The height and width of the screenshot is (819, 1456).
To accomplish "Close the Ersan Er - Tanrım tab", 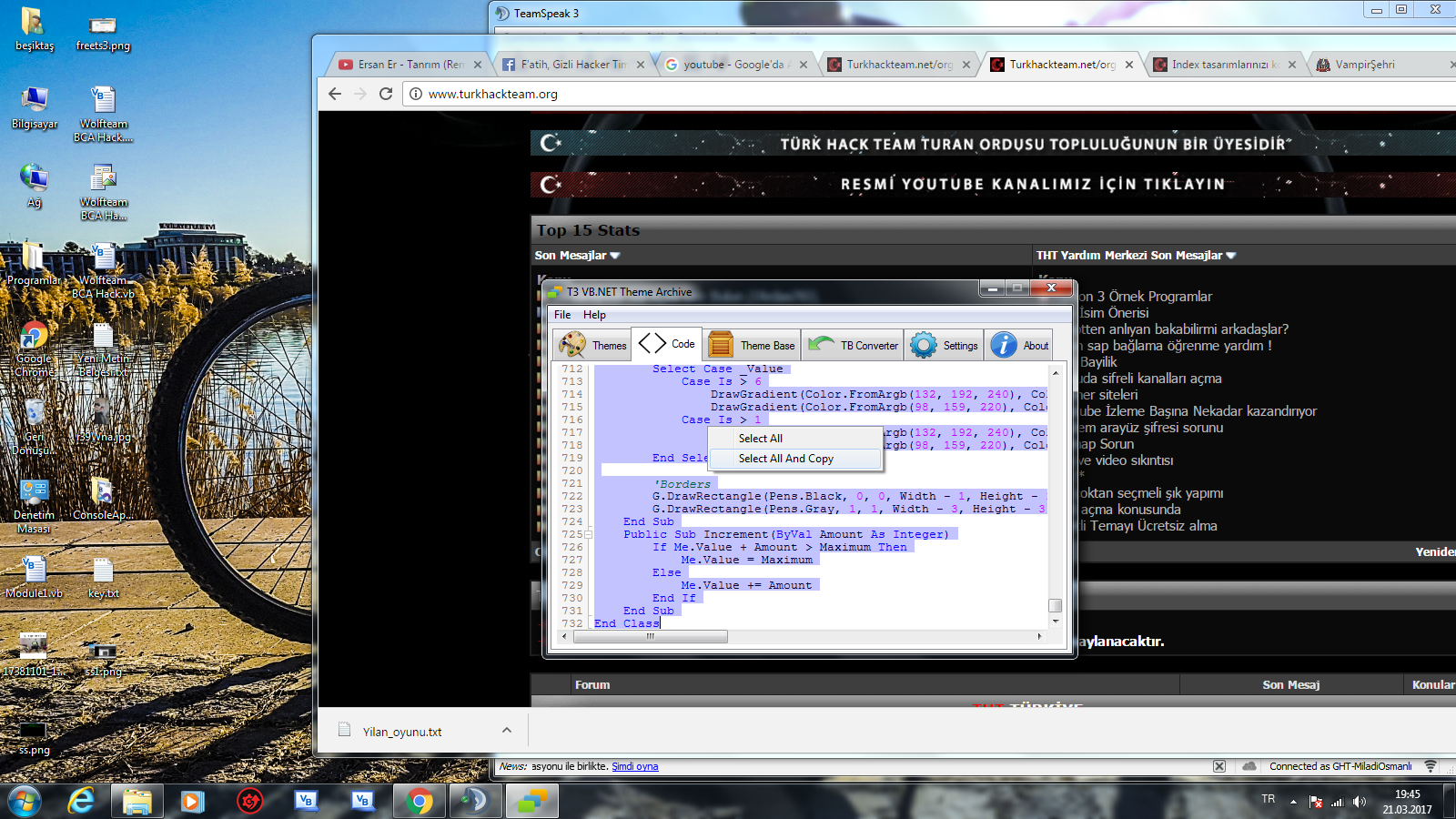I will (478, 65).
